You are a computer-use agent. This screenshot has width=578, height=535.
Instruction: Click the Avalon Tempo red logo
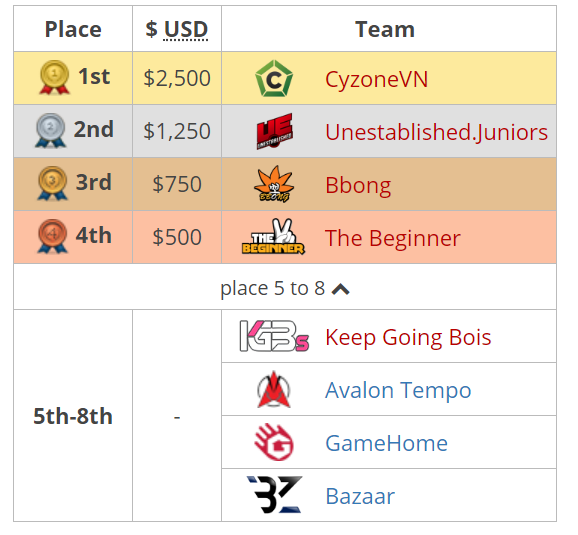[x=274, y=389]
